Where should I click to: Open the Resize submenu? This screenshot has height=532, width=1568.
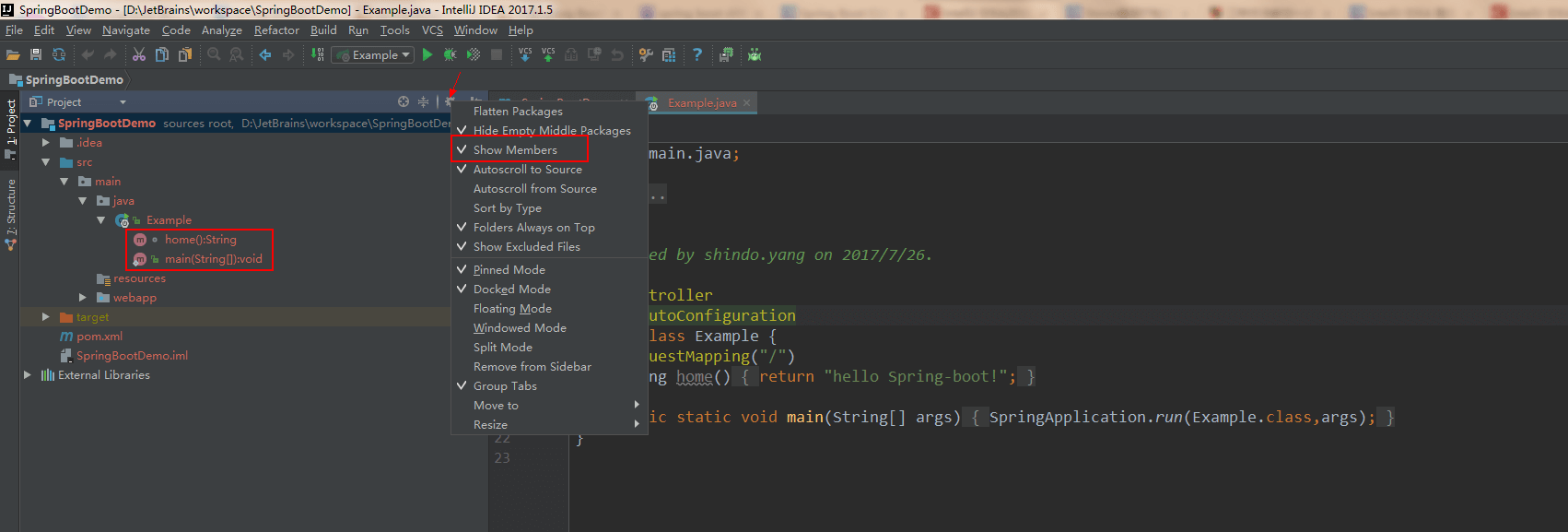click(x=549, y=425)
